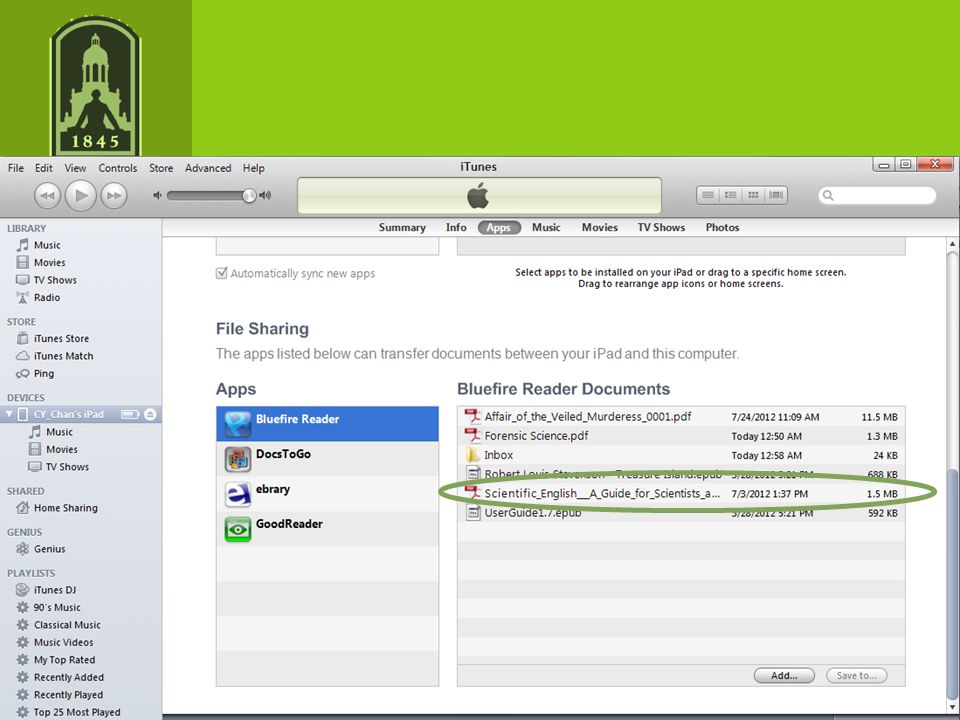Select Scientific_English guide PDF document

tap(681, 493)
